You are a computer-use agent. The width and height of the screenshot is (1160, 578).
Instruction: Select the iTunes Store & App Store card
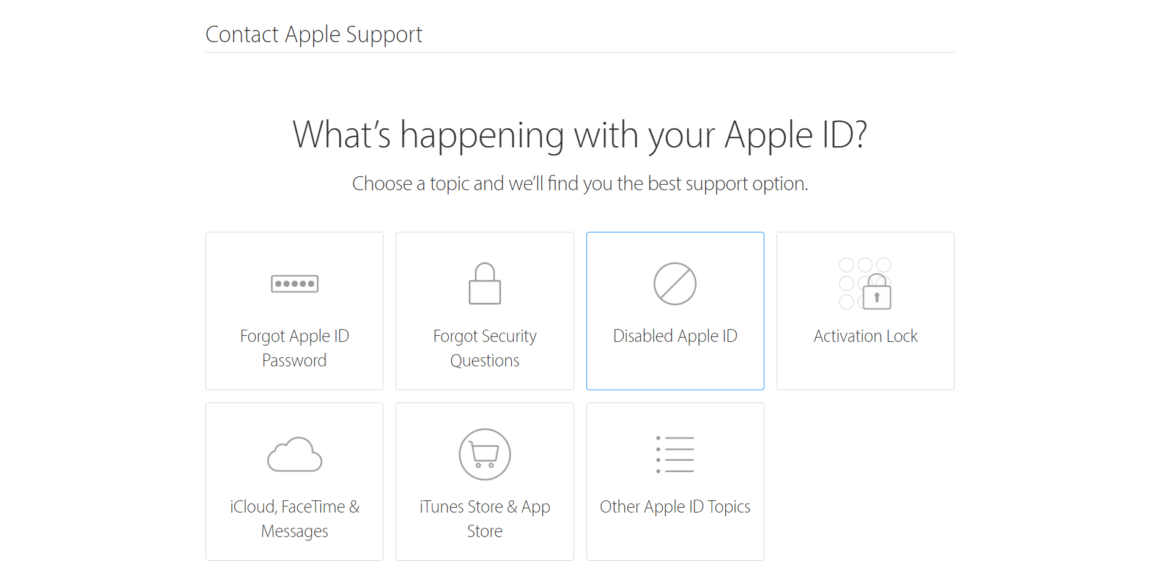484,481
